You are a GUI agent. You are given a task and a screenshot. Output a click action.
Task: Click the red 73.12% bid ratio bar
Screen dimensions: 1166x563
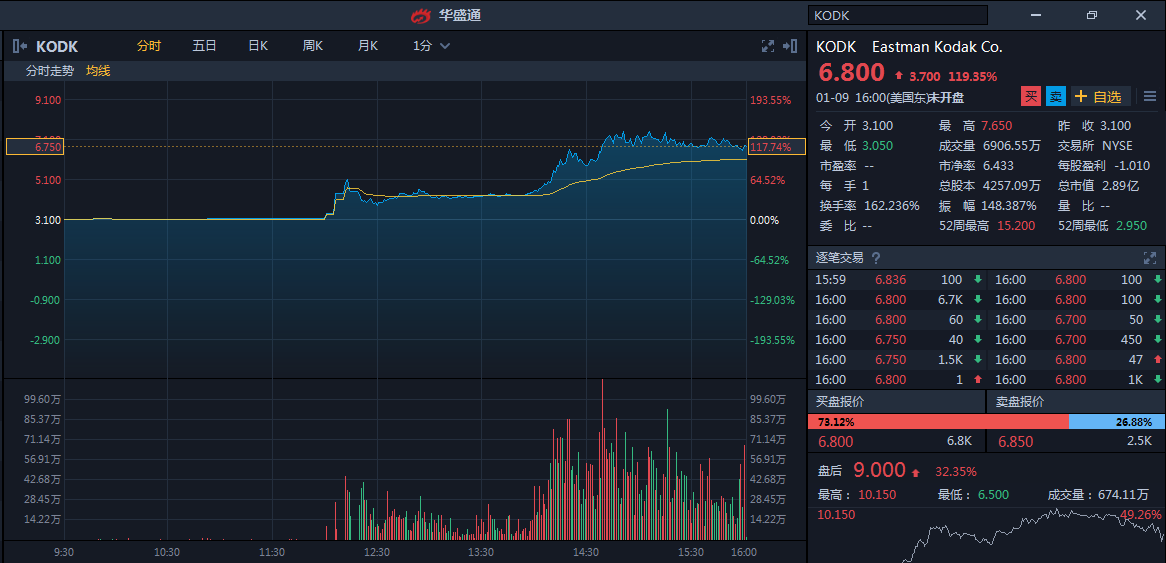coord(938,422)
